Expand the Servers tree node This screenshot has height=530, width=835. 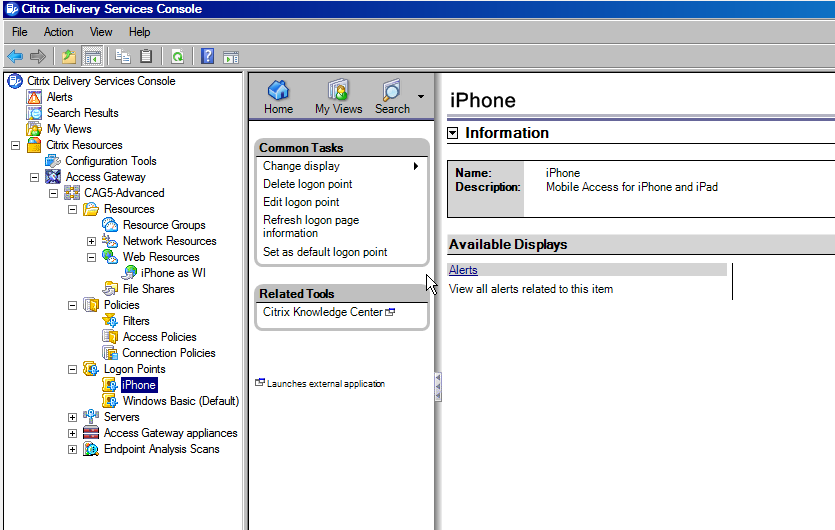click(72, 417)
